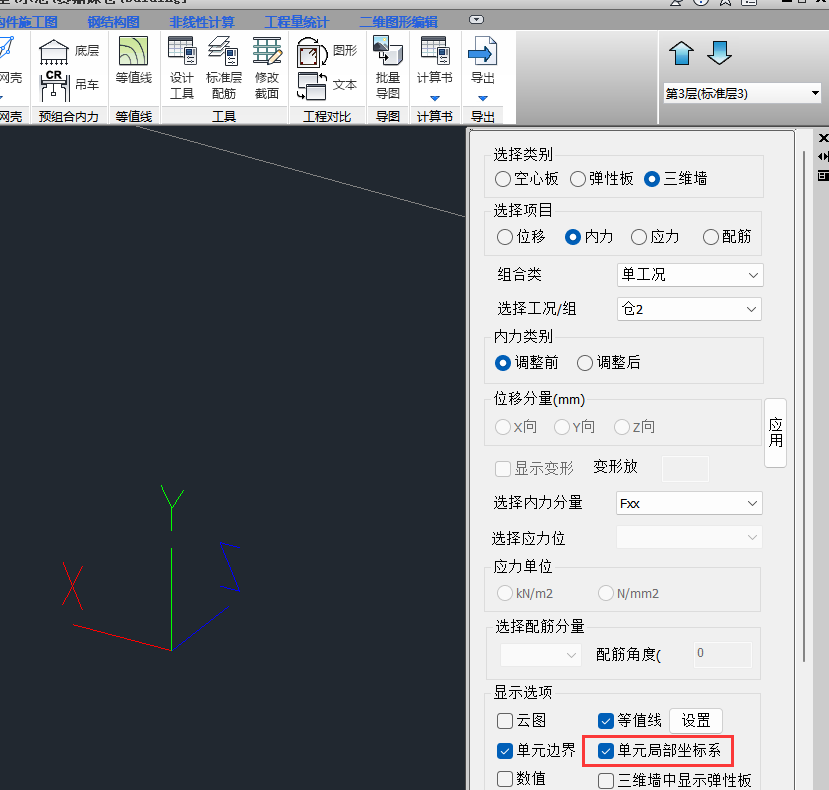Switch to the 构件施工图 tab
Screen dimensions: 829x790
coord(28,22)
